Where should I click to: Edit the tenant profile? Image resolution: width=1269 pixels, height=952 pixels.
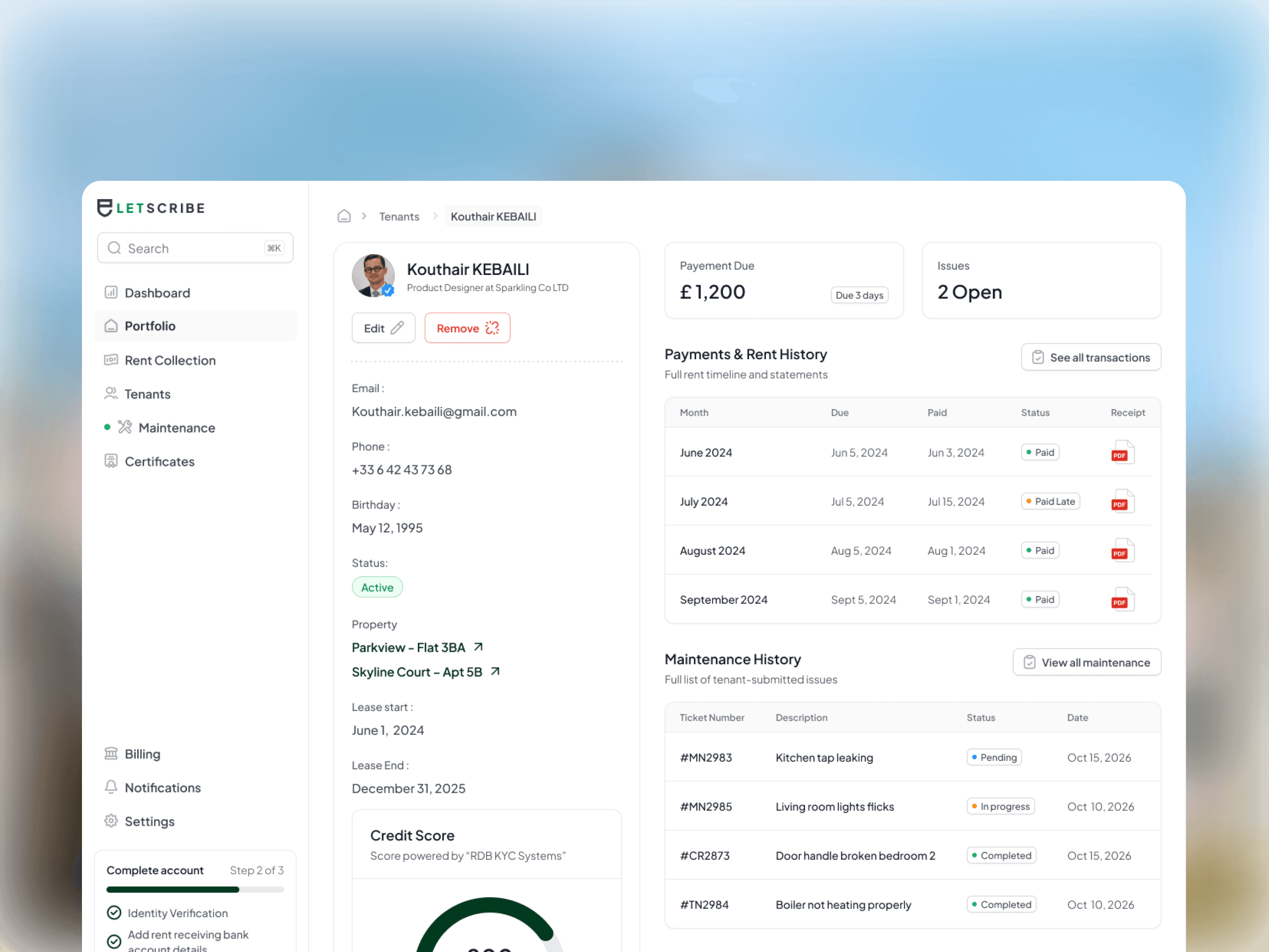(x=383, y=328)
